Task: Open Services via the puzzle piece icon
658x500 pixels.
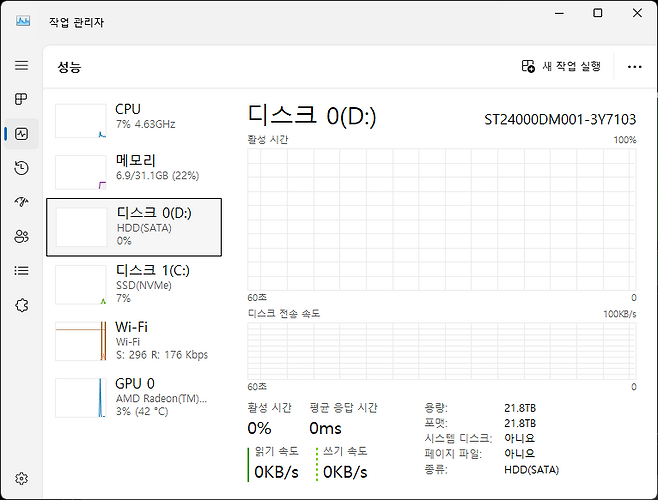Action: (x=21, y=305)
